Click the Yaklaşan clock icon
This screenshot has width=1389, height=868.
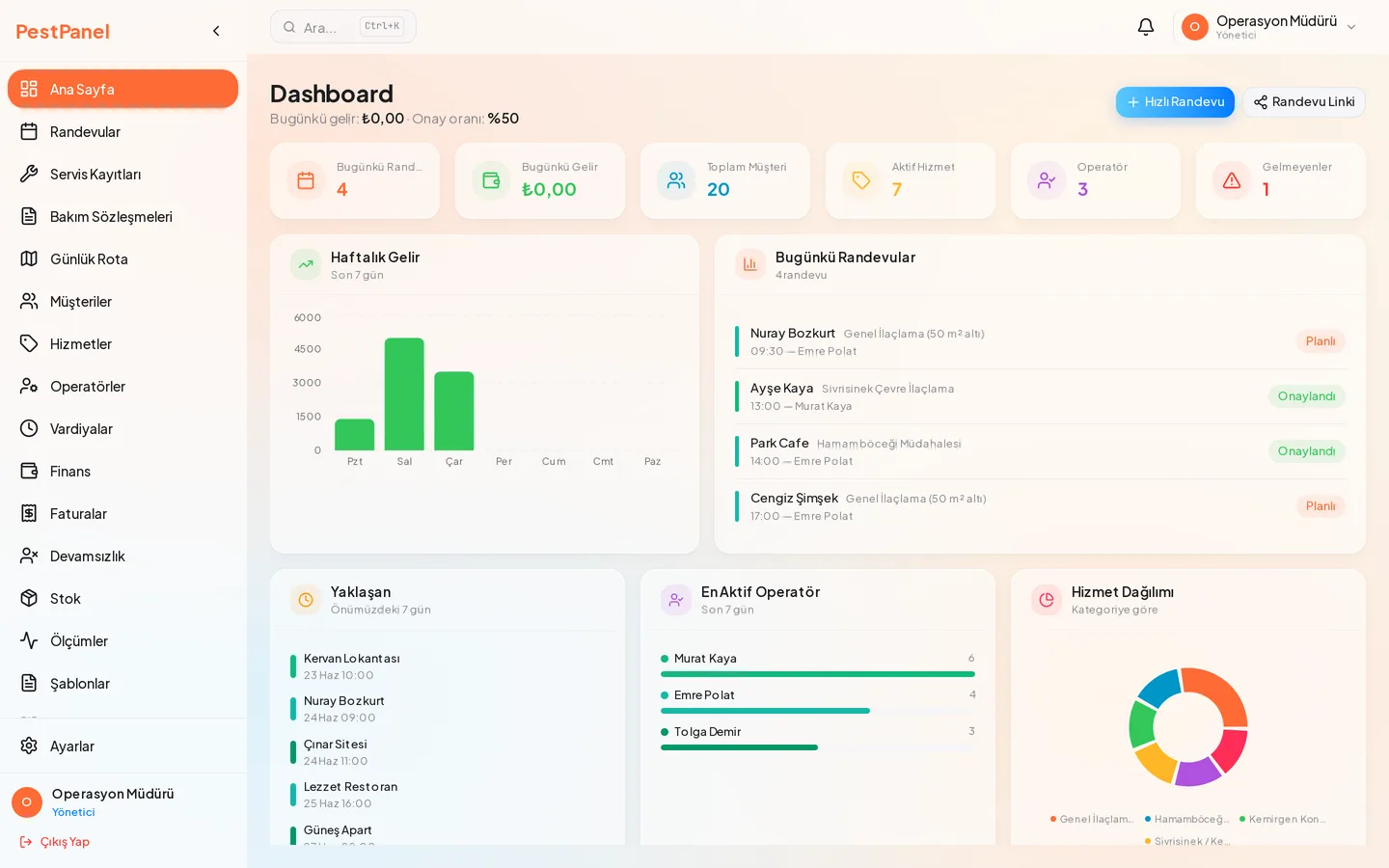pyautogui.click(x=306, y=600)
